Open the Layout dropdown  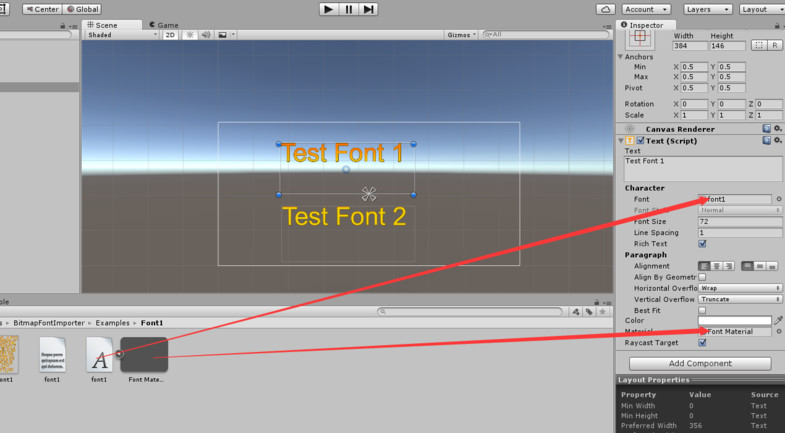click(761, 9)
